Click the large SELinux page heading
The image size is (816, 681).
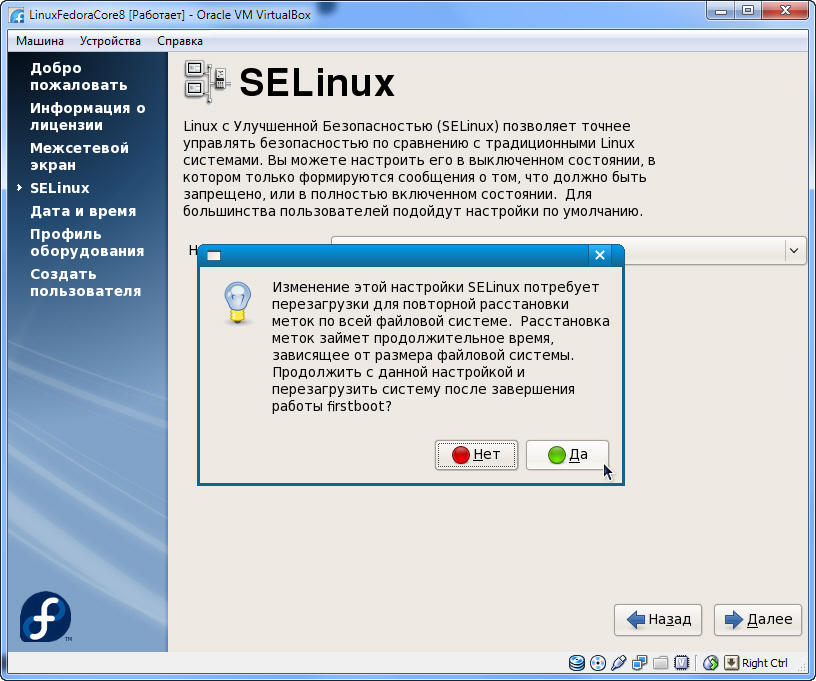click(317, 82)
